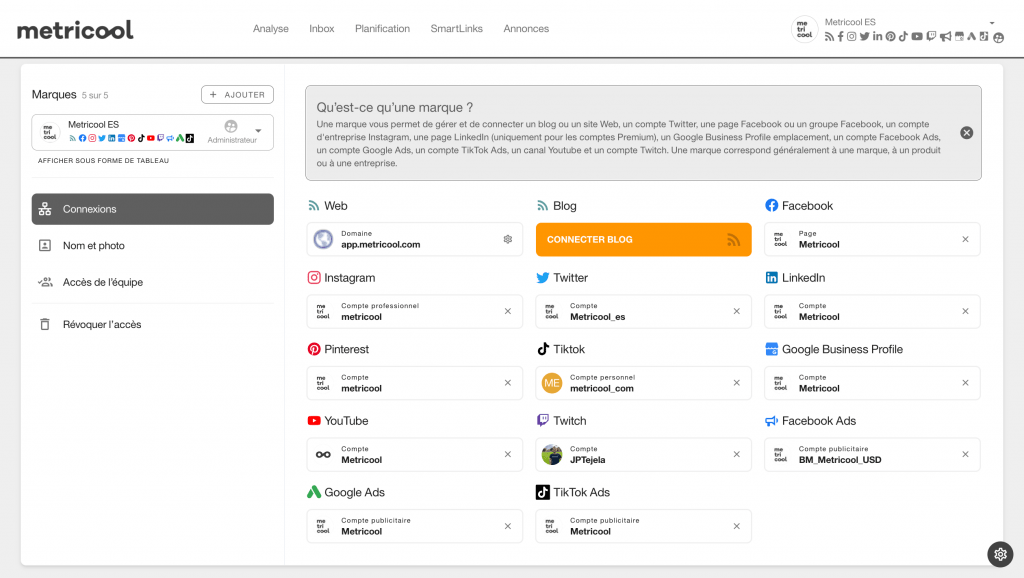Click the LinkedIn logo icon heading
This screenshot has height=578, width=1024.
click(771, 278)
